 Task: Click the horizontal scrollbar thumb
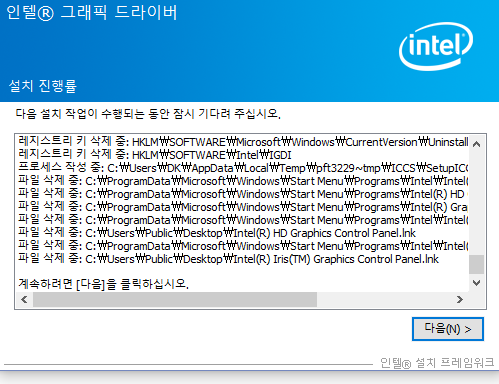coord(175,299)
